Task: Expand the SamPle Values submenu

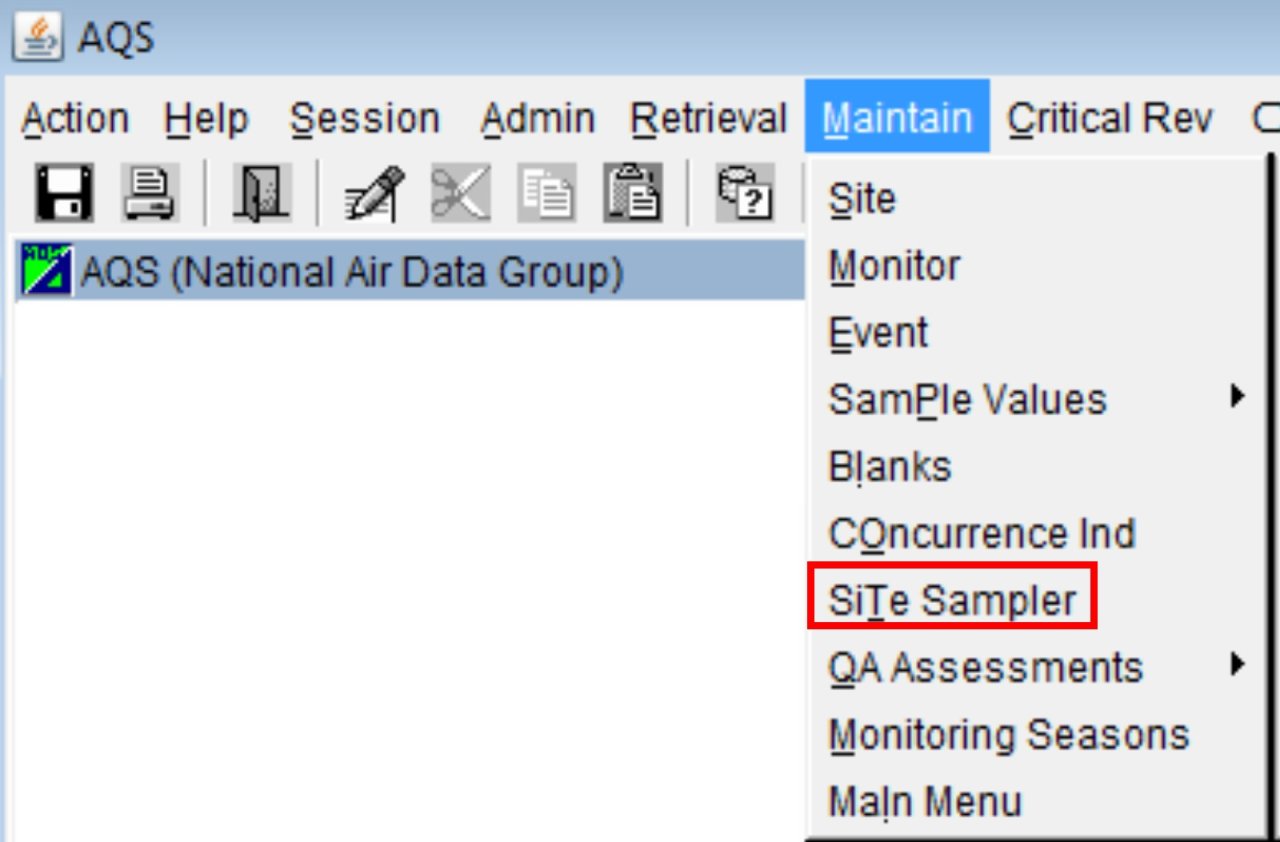Action: pyautogui.click(x=968, y=398)
